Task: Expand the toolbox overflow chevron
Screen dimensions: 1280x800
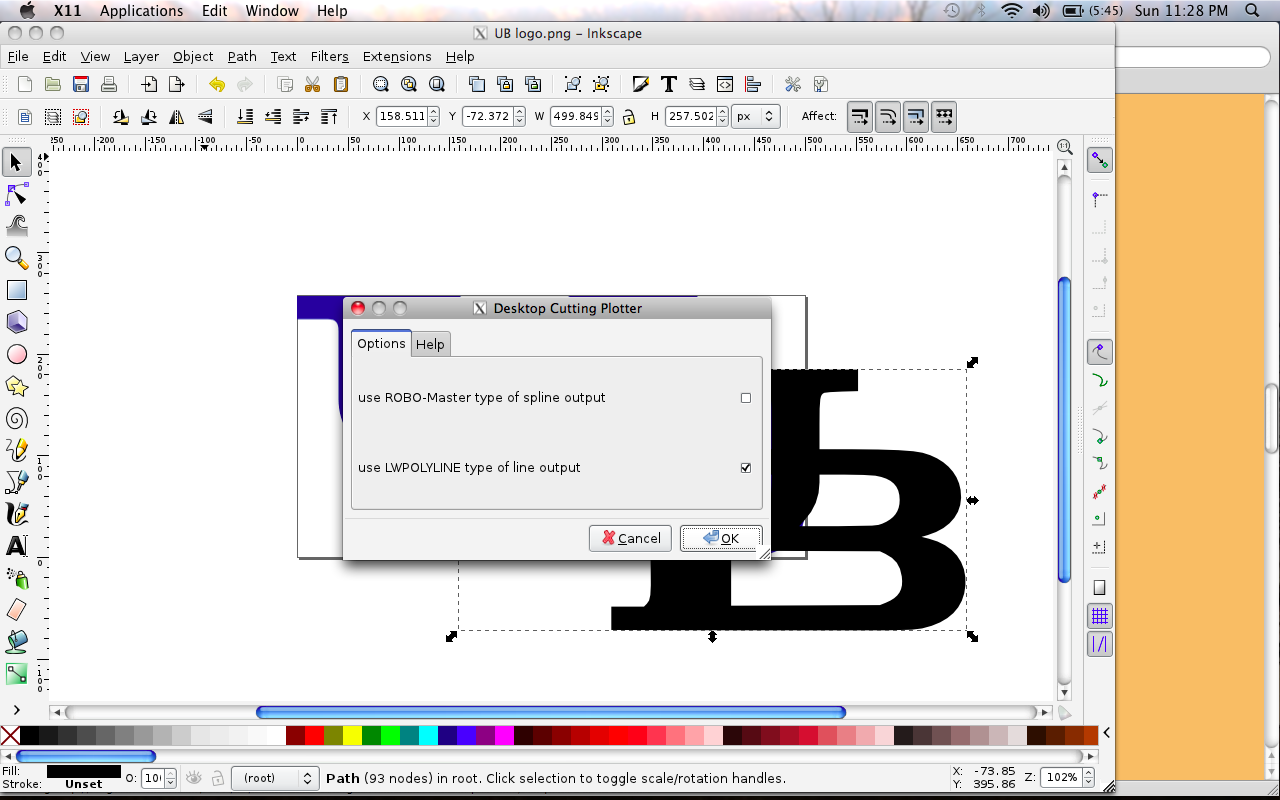Action: 17,710
